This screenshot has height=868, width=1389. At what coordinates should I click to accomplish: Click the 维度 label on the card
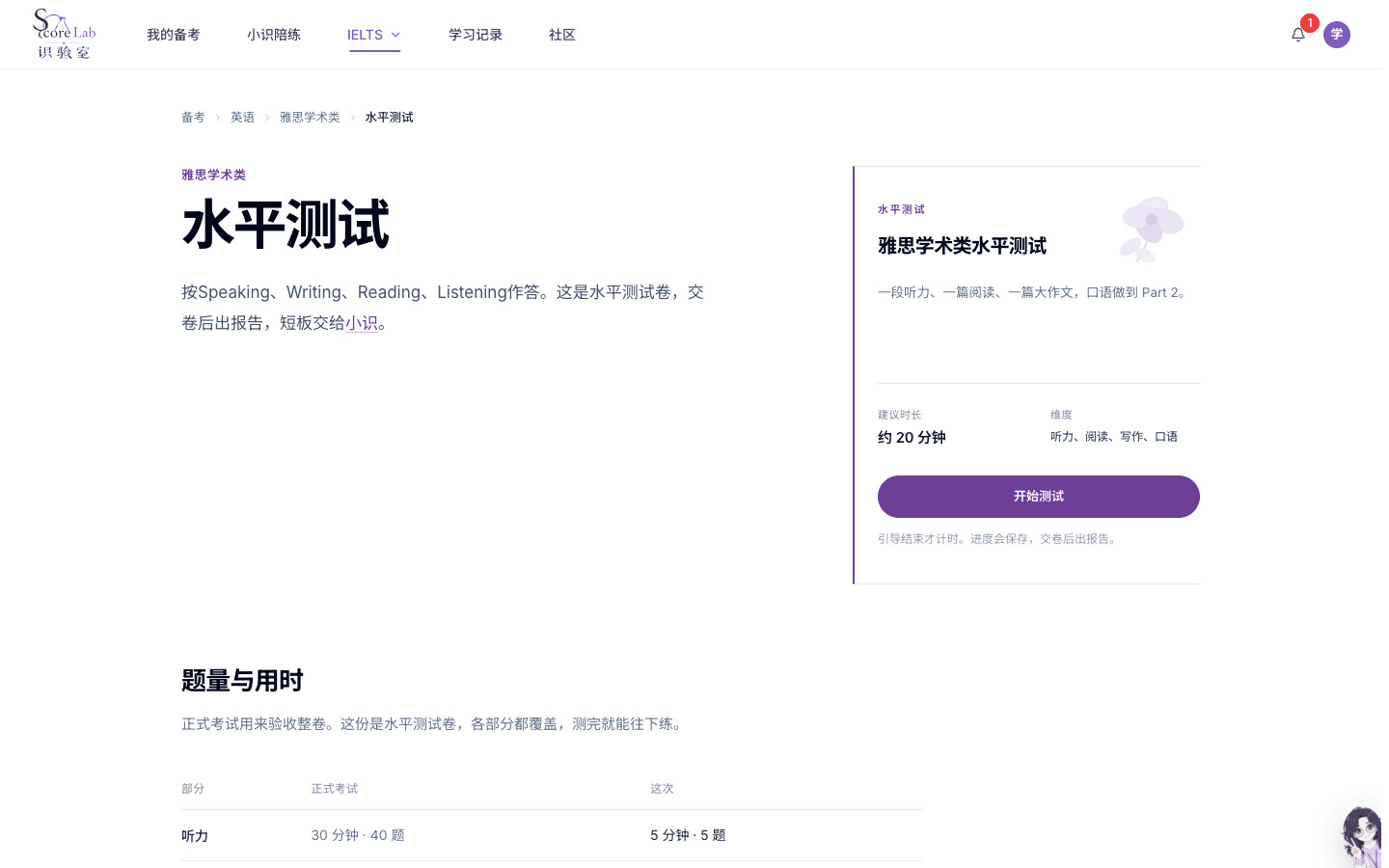(1061, 415)
